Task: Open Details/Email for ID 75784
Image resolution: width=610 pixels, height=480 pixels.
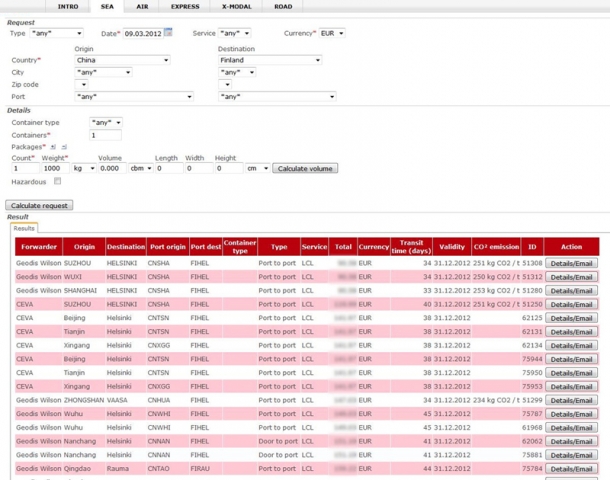Action: pos(571,469)
